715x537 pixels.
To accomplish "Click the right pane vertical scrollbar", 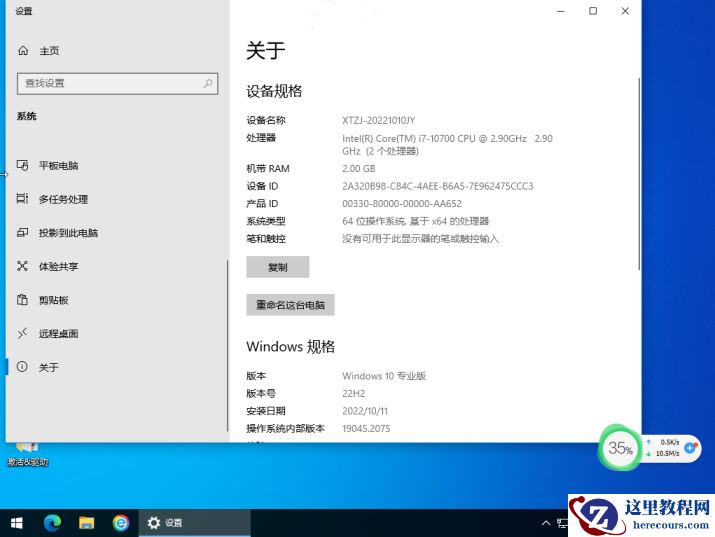I will (639, 173).
